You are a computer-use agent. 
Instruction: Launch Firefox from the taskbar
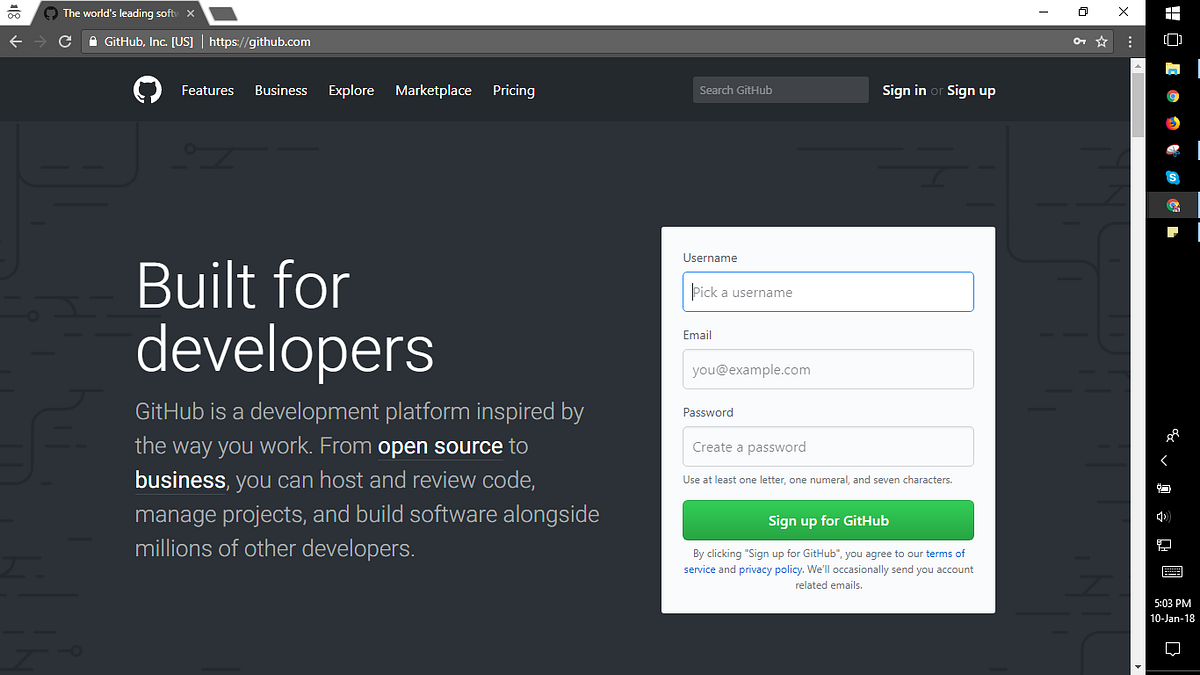tap(1172, 123)
